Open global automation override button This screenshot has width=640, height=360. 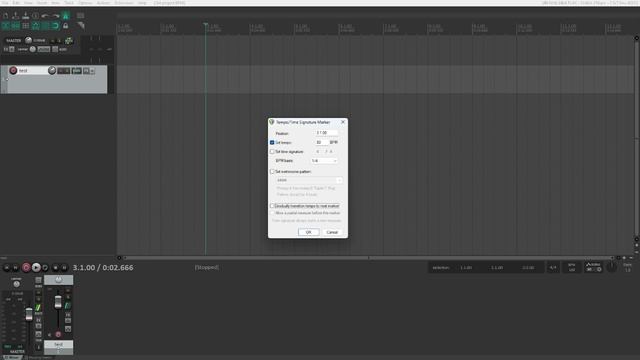[593, 267]
